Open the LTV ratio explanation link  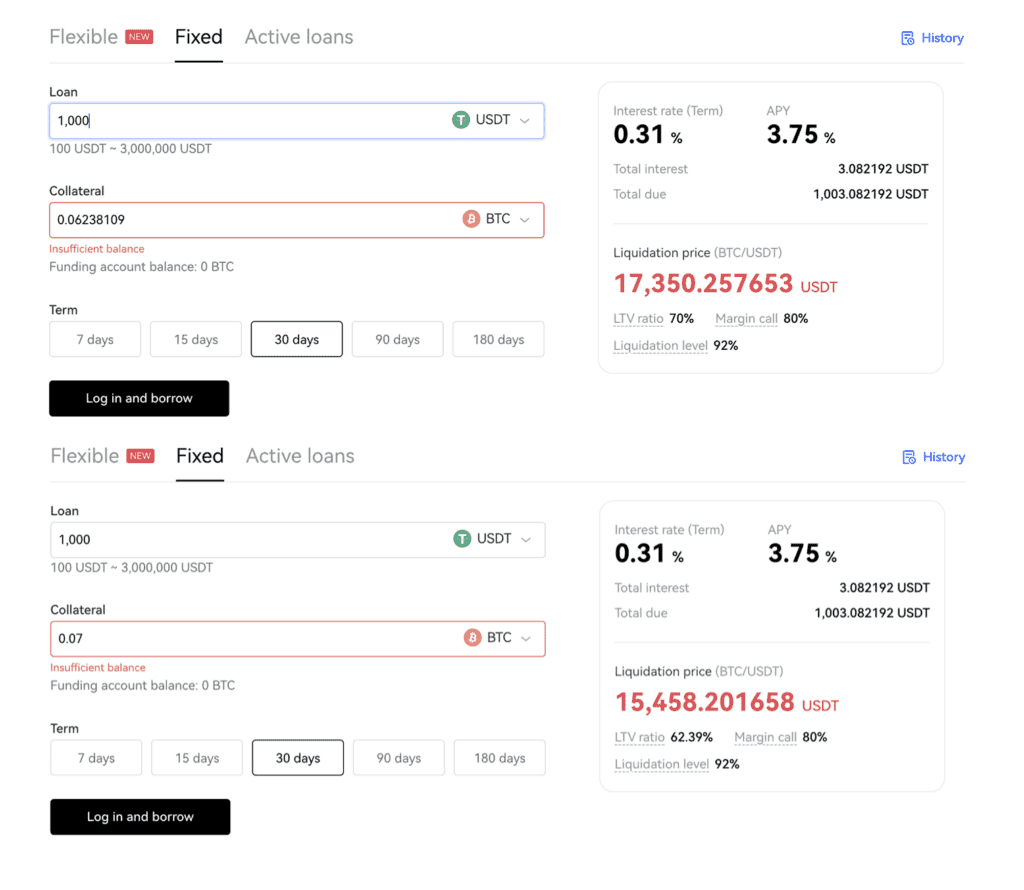click(638, 318)
